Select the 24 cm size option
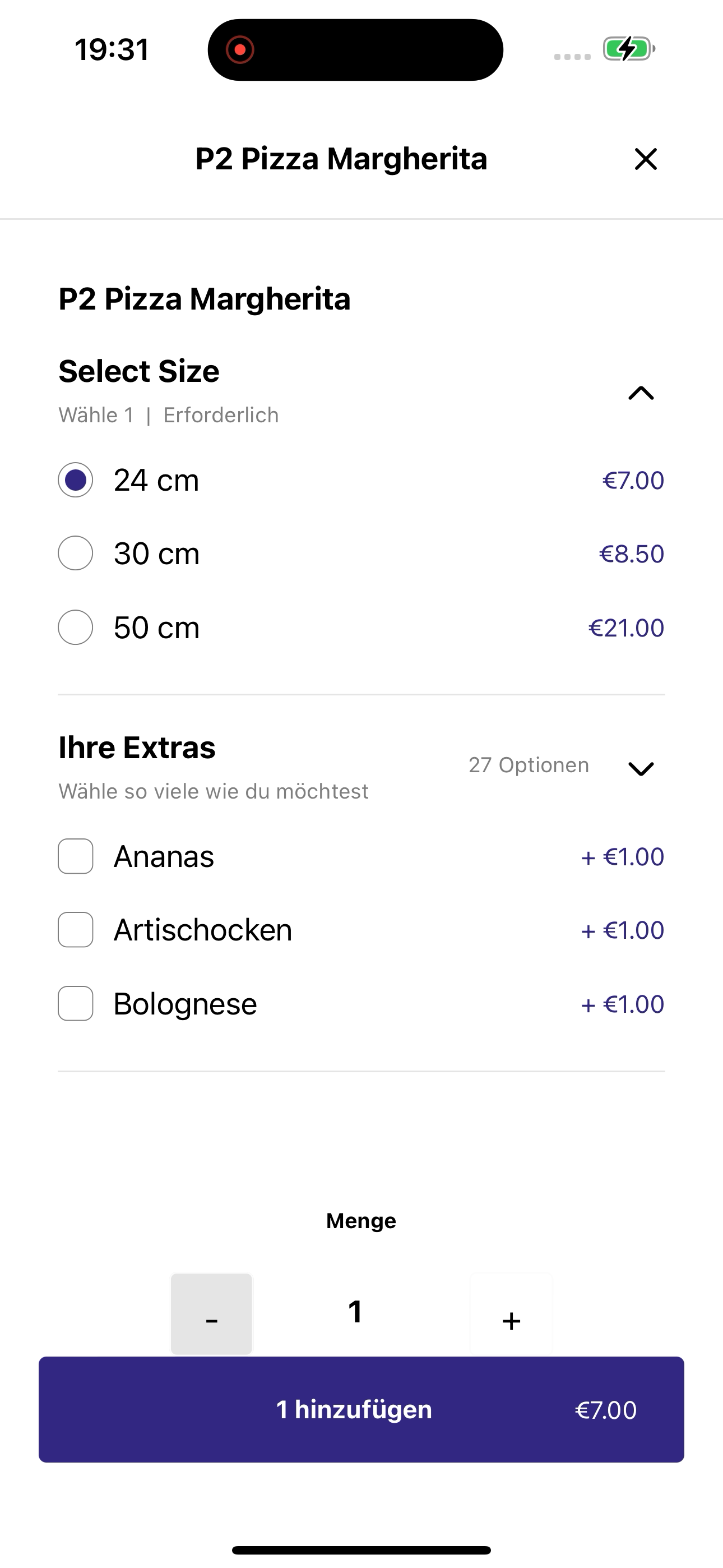 click(x=76, y=480)
